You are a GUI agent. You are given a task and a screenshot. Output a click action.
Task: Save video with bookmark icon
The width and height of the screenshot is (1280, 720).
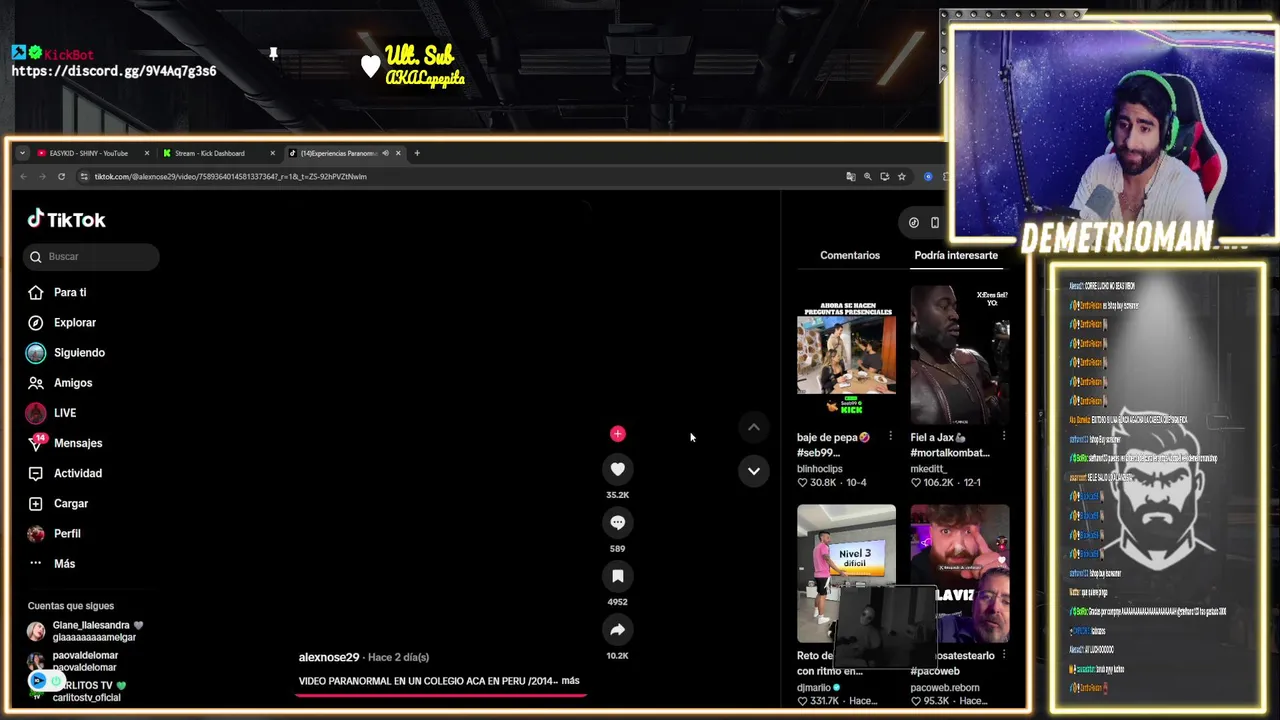(x=617, y=576)
